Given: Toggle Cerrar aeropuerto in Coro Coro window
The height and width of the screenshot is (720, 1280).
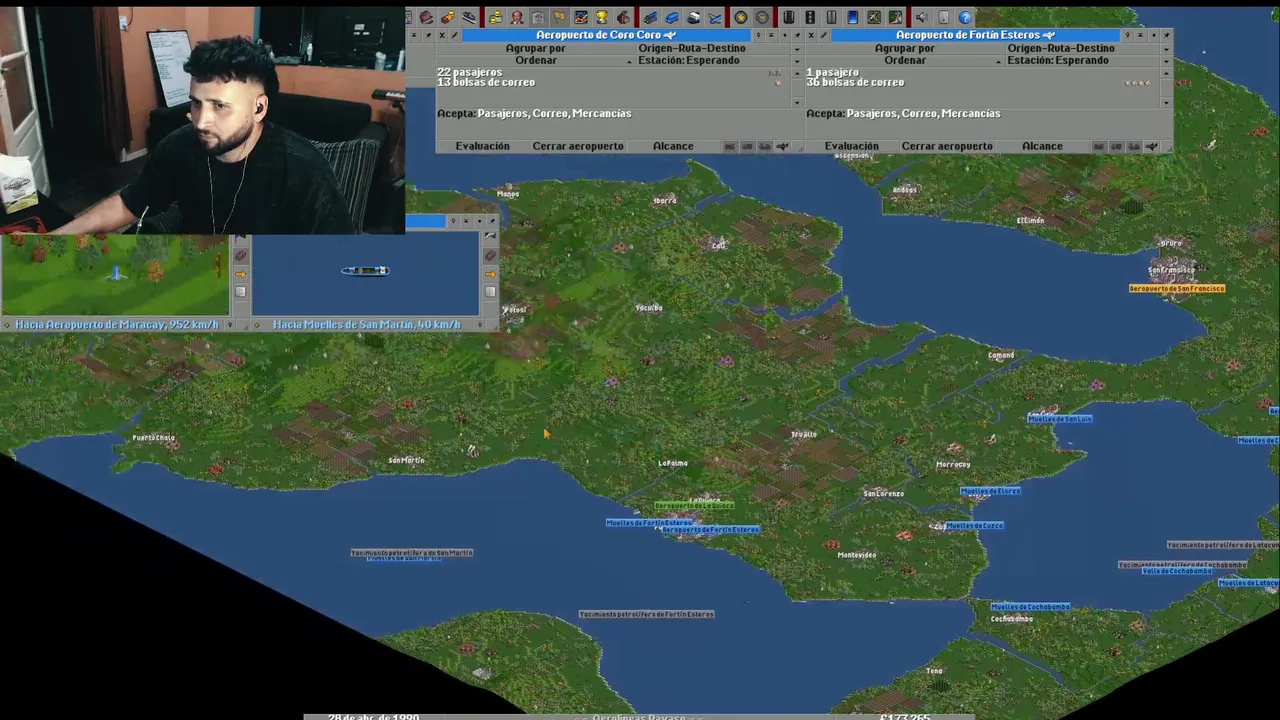Looking at the screenshot, I should (578, 146).
